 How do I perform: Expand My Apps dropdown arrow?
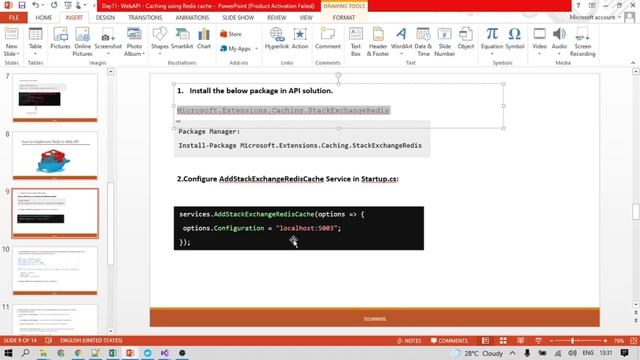256,49
